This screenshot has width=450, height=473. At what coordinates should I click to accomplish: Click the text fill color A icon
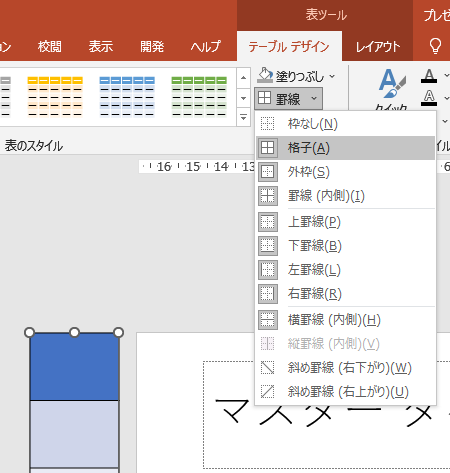point(429,76)
